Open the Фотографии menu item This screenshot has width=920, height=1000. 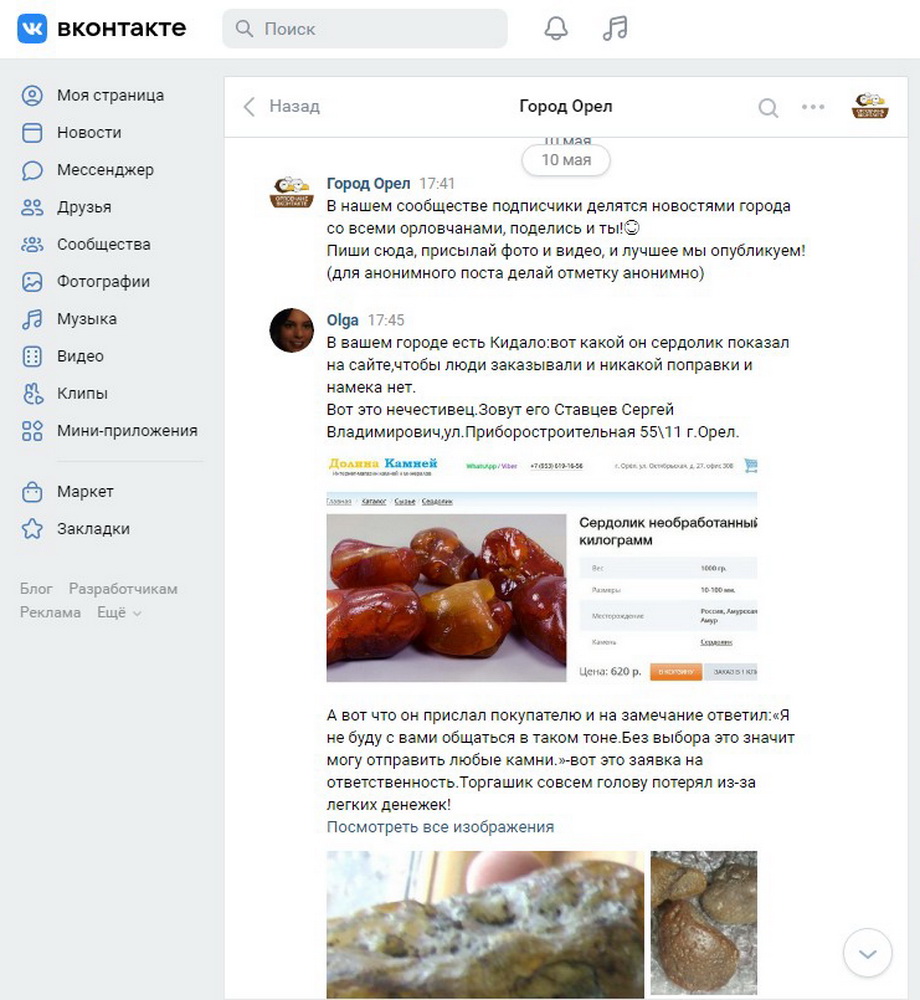coord(103,282)
